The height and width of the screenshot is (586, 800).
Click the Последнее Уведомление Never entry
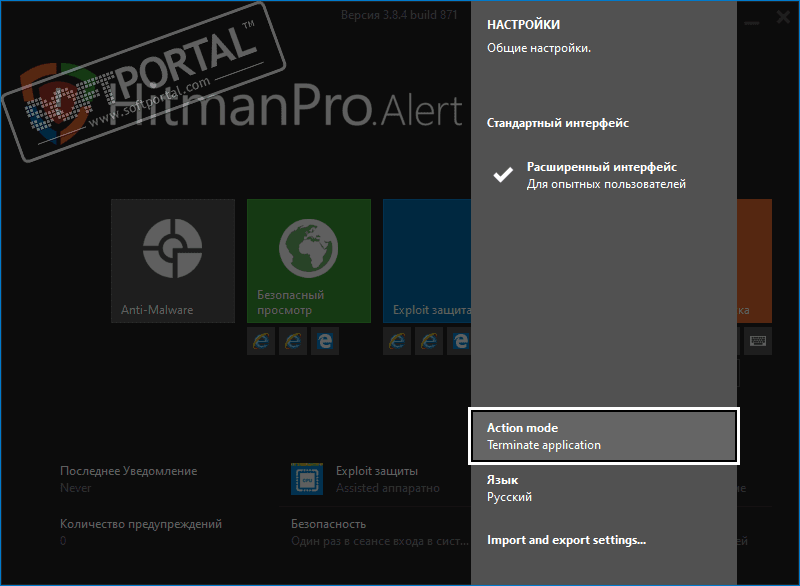(x=129, y=479)
